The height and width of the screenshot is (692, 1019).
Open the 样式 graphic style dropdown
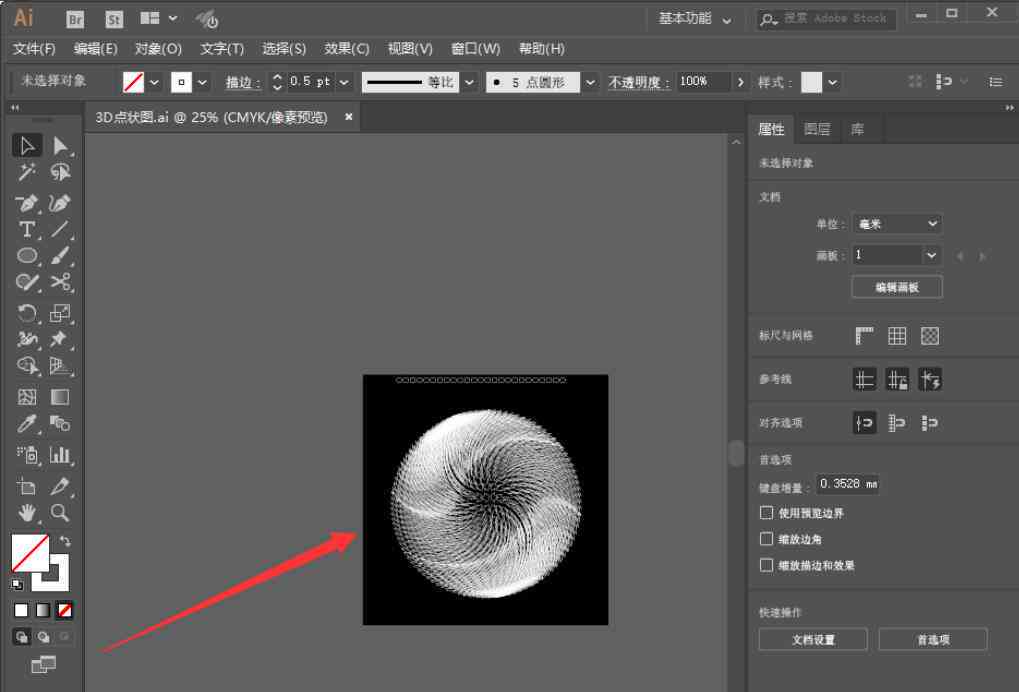point(832,83)
